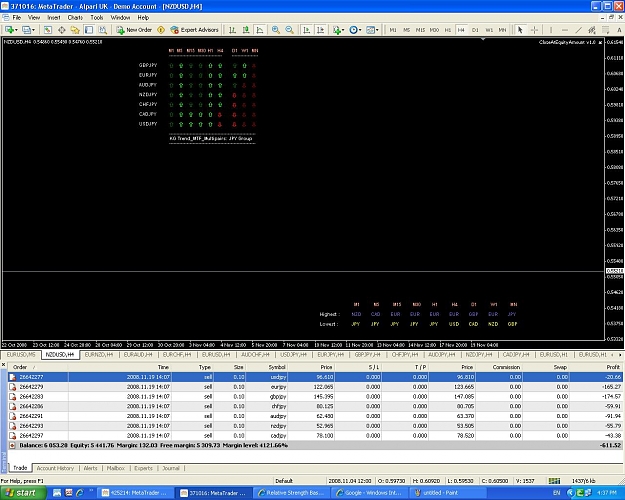
Task: Switch chart to bar chart
Action: point(232,30)
